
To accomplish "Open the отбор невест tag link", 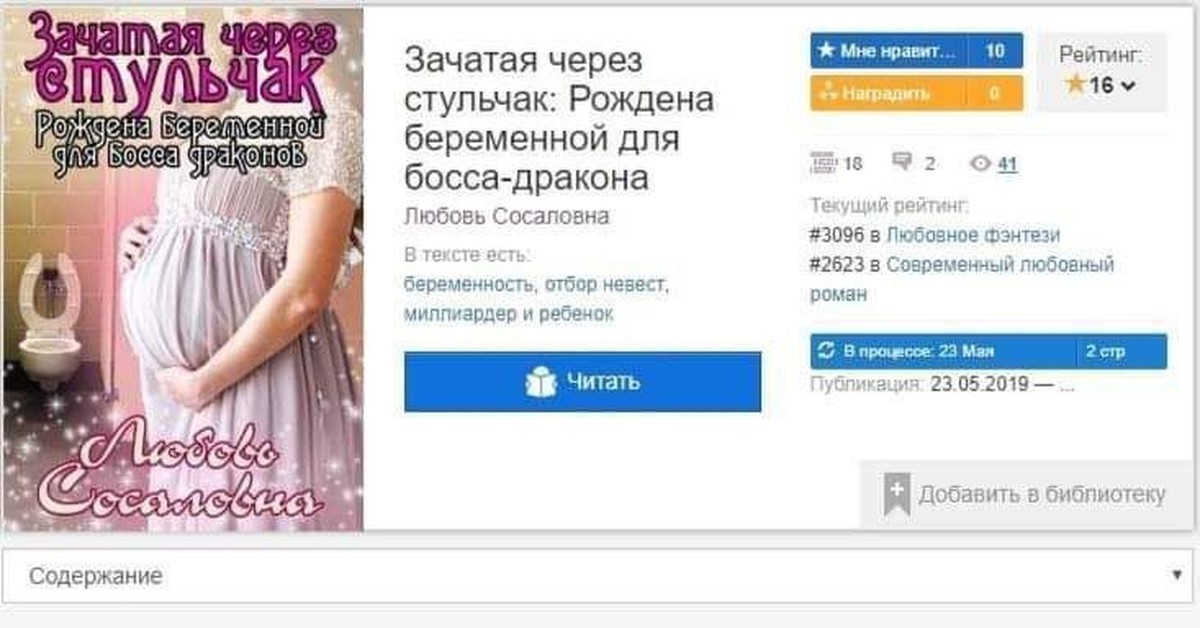I will coord(604,284).
